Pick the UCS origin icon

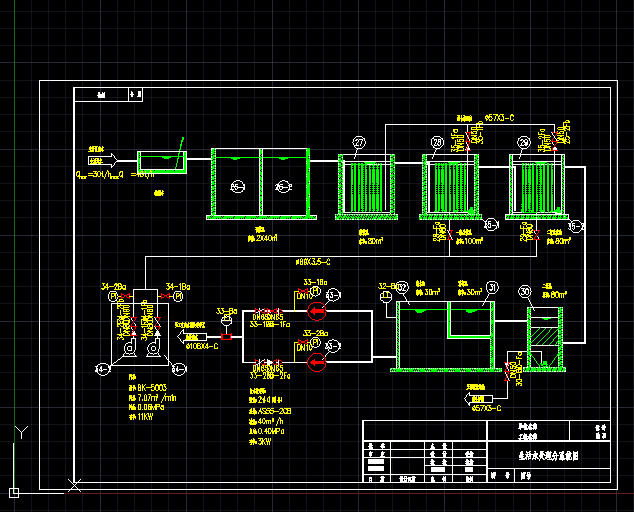14,493
